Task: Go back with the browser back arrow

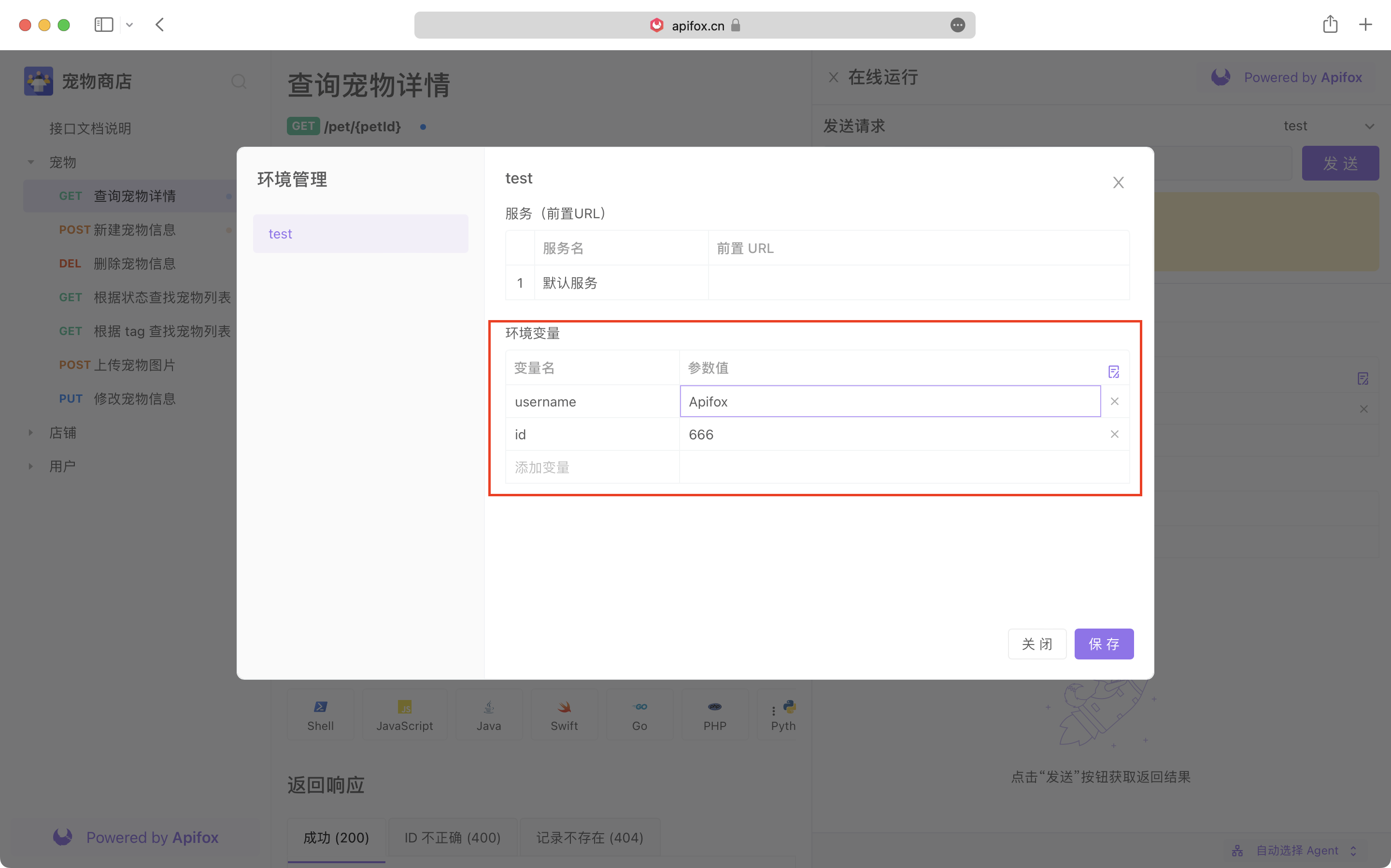Action: pos(160,25)
